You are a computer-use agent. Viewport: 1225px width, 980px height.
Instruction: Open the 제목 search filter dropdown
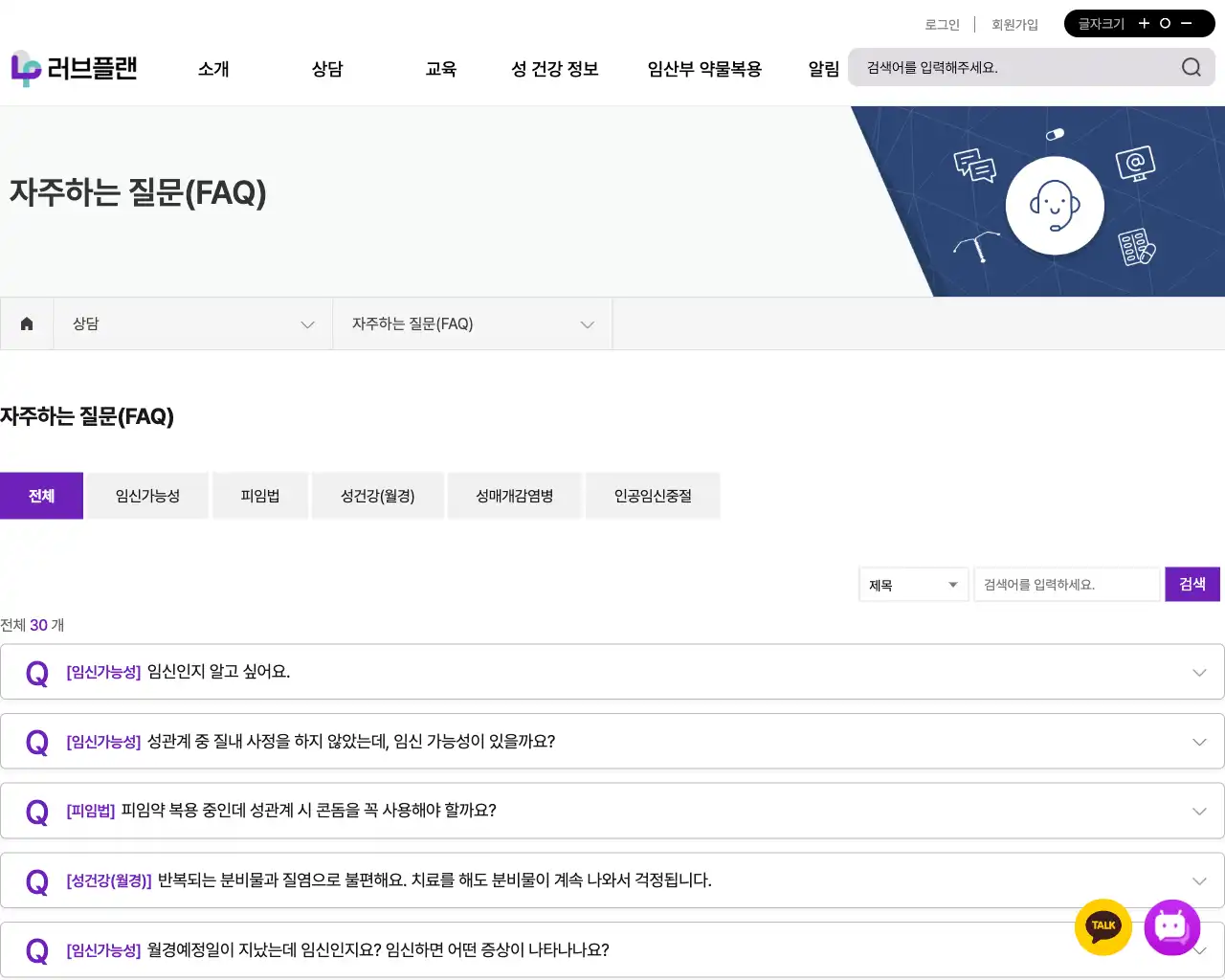click(x=913, y=585)
